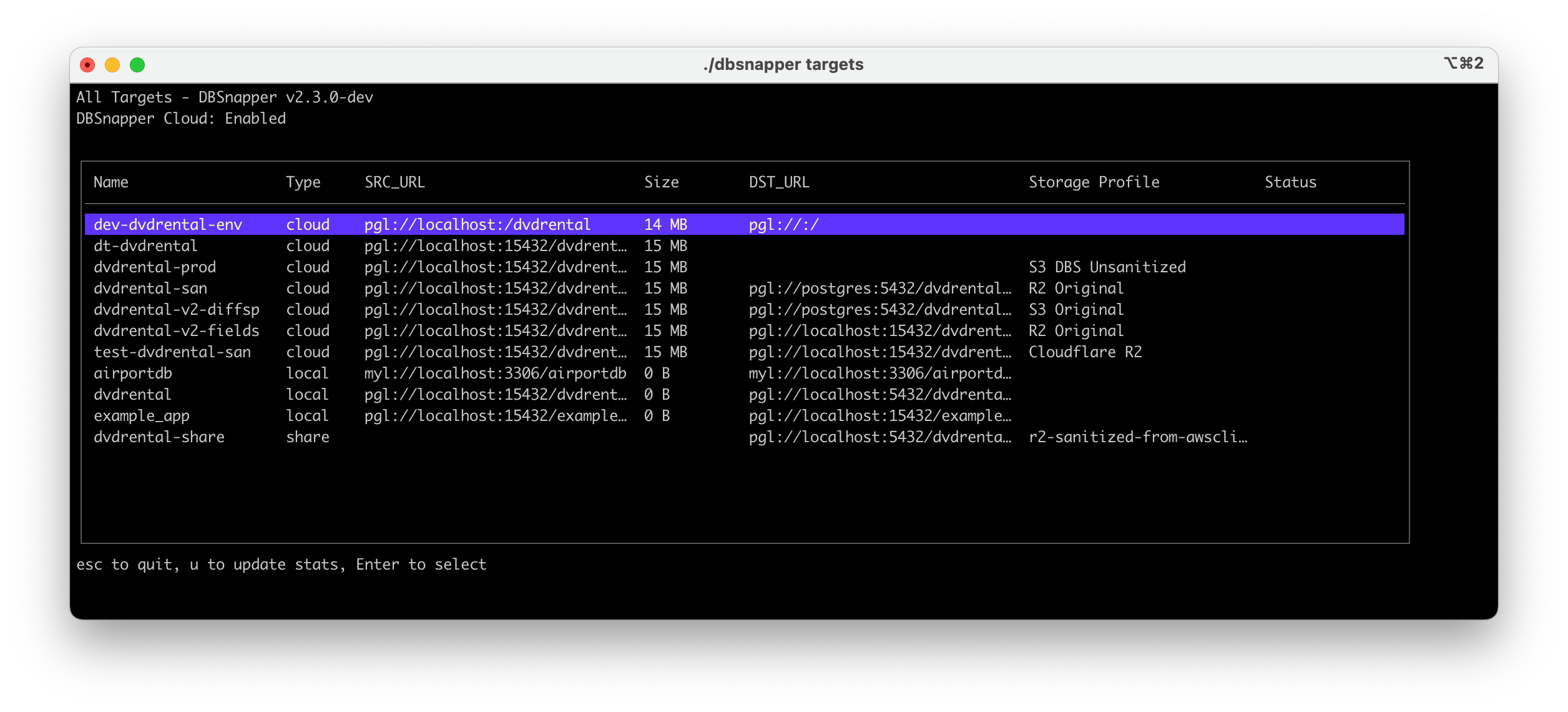Select the dvdrental-san target name
The image size is (1568, 712).
[150, 288]
